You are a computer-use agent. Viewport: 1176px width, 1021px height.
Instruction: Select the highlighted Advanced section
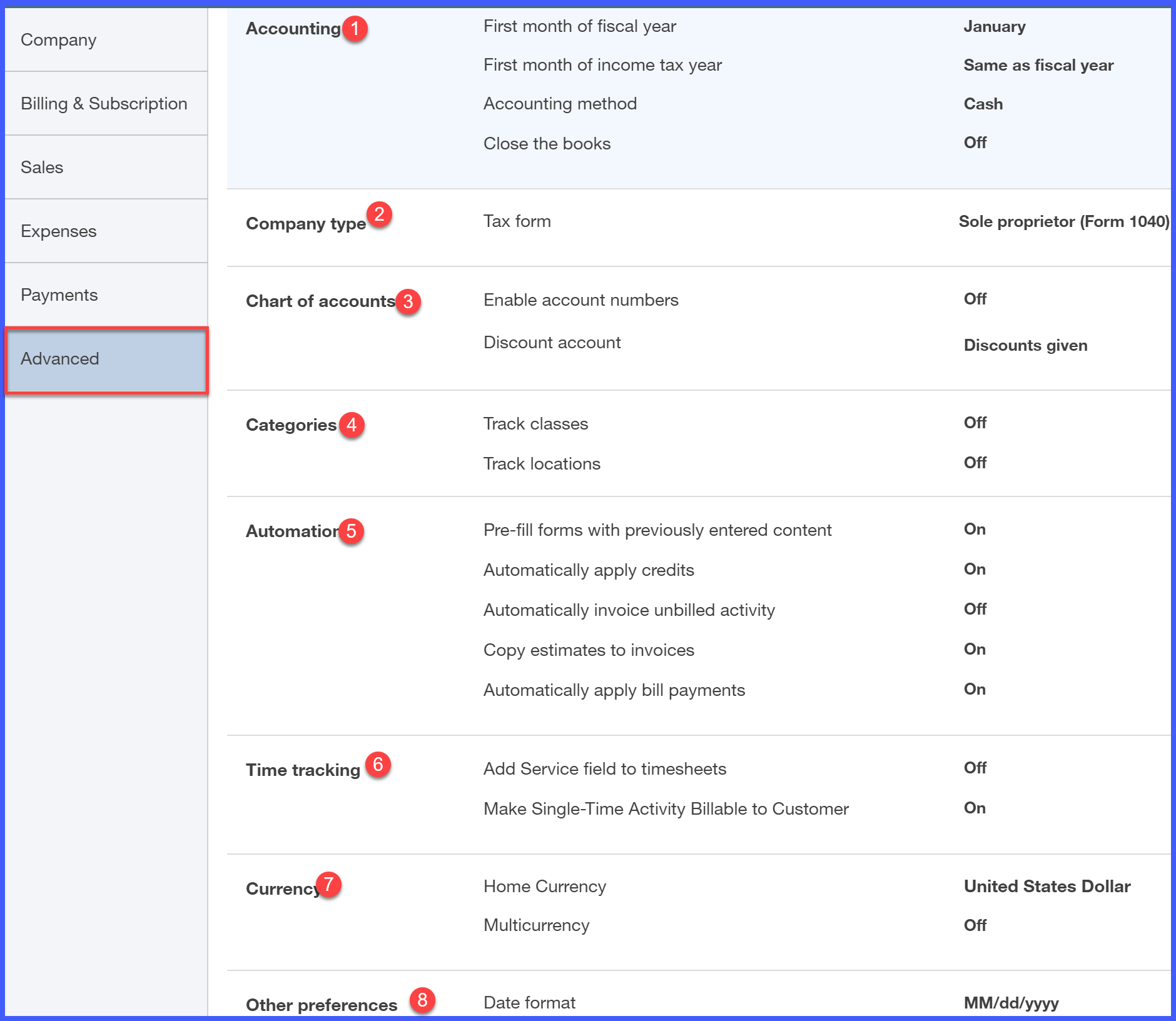(59, 359)
